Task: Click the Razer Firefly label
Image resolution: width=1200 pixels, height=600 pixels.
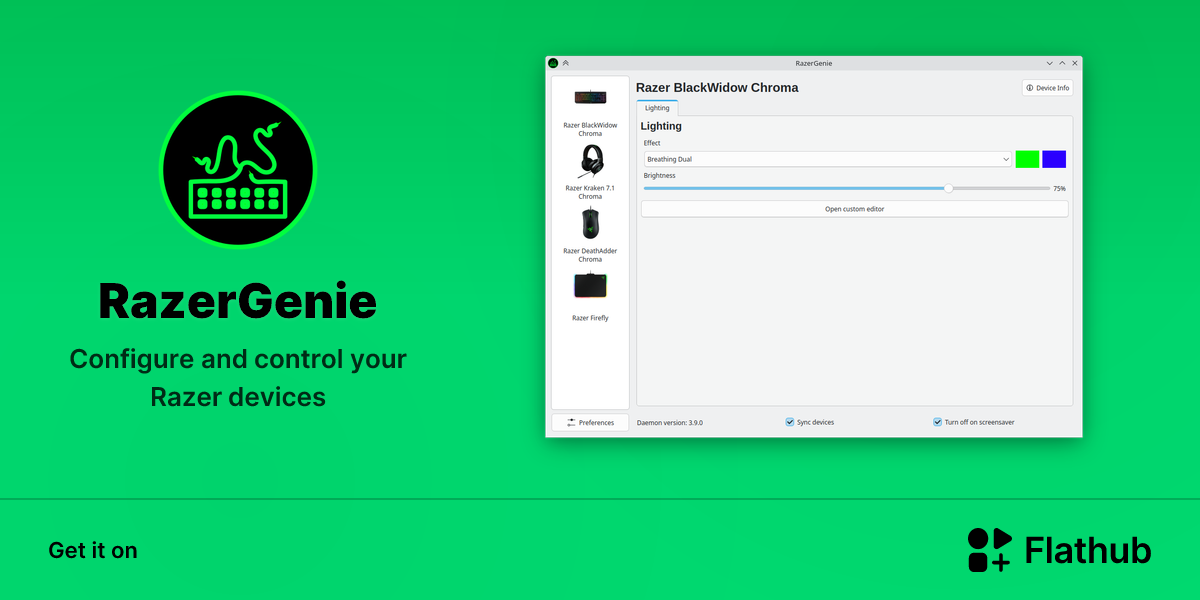Action: [590, 318]
